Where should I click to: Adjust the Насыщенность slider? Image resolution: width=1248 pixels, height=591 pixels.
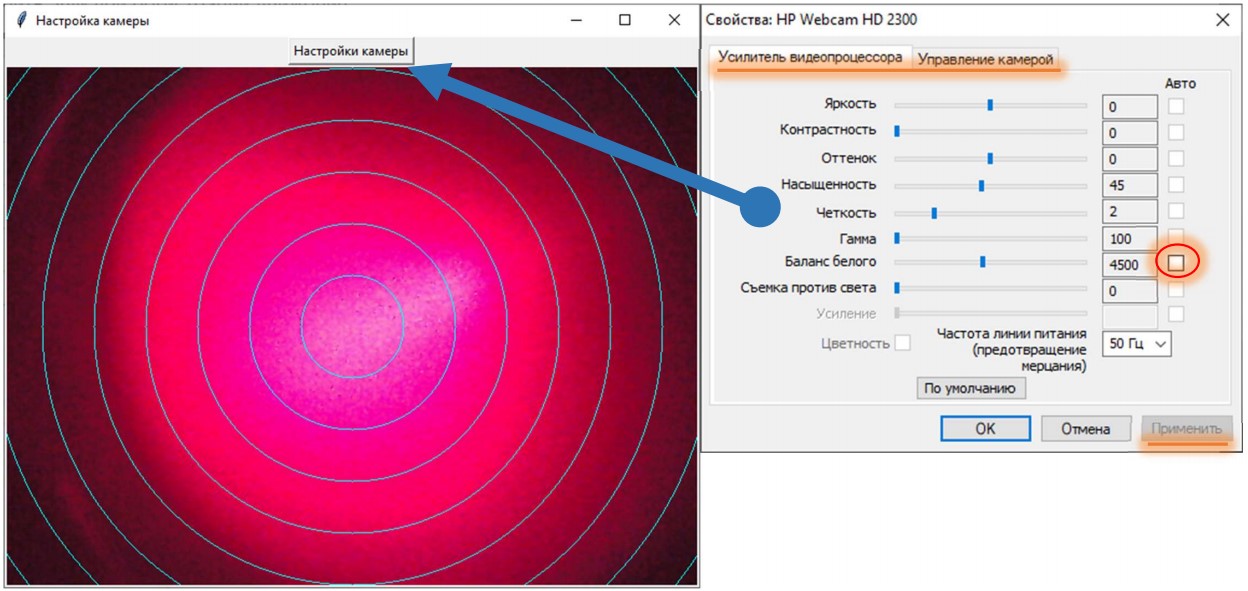click(x=990, y=185)
